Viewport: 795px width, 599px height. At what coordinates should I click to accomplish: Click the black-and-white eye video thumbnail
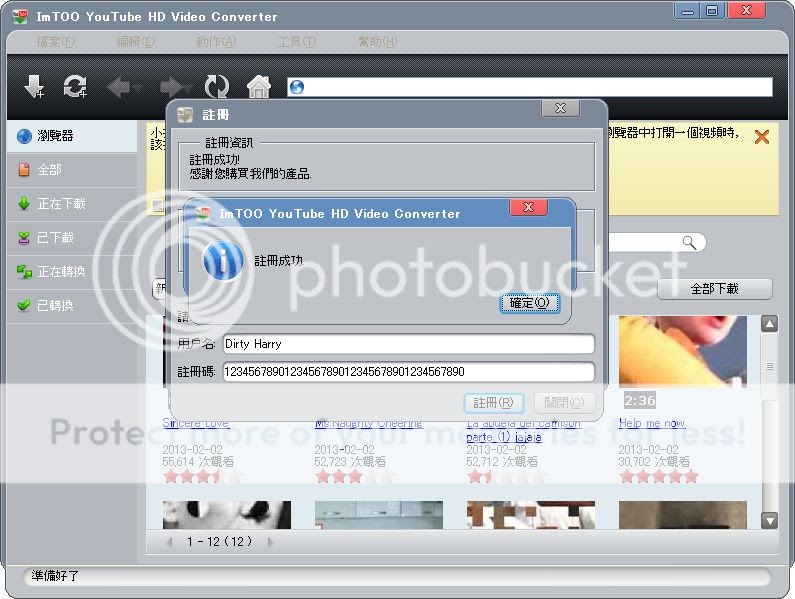[x=227, y=515]
